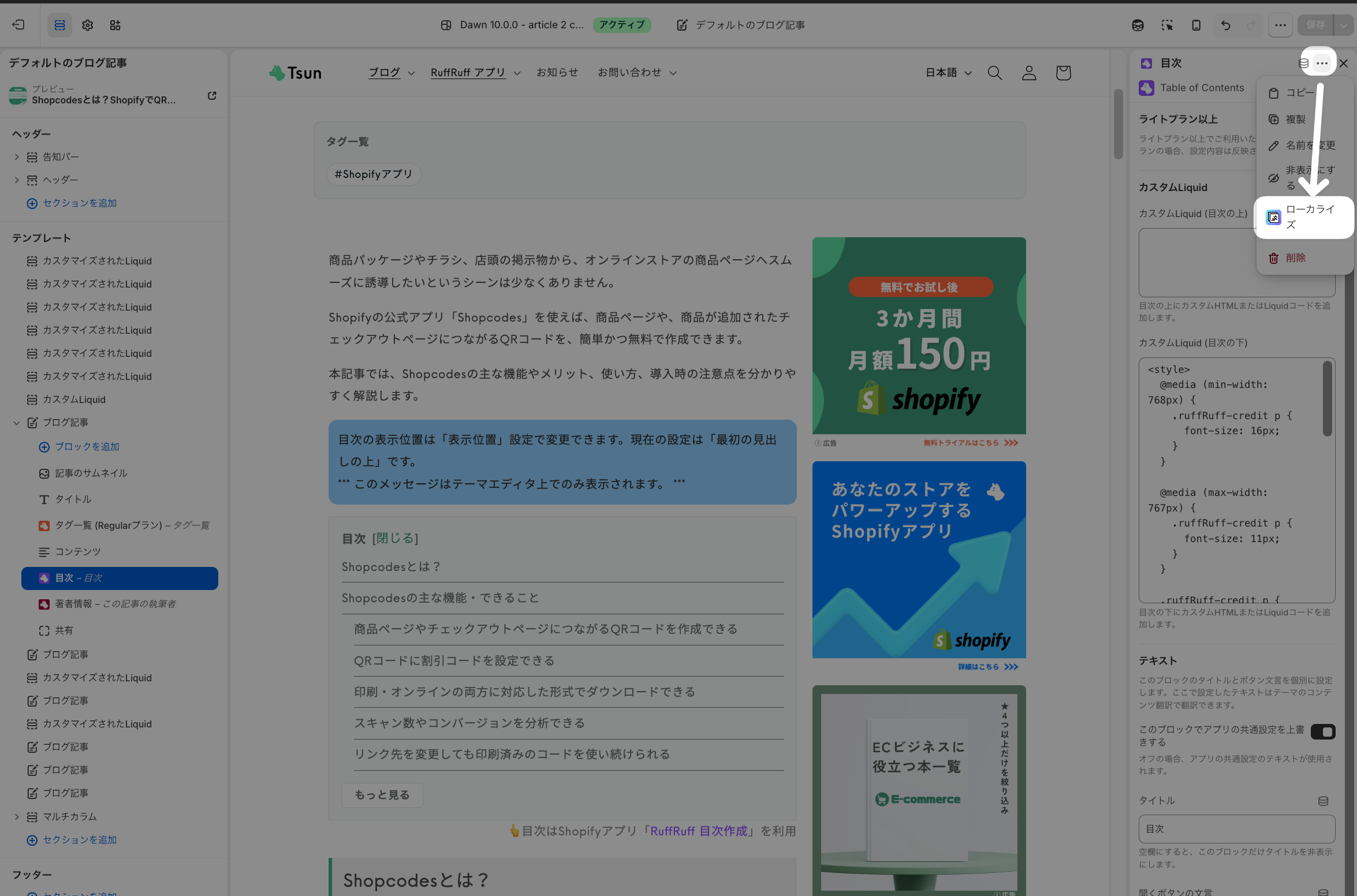Toggle アプリの共通設定を上書きする switch
Screen dimensions: 1357x896
pyautogui.click(x=1323, y=731)
